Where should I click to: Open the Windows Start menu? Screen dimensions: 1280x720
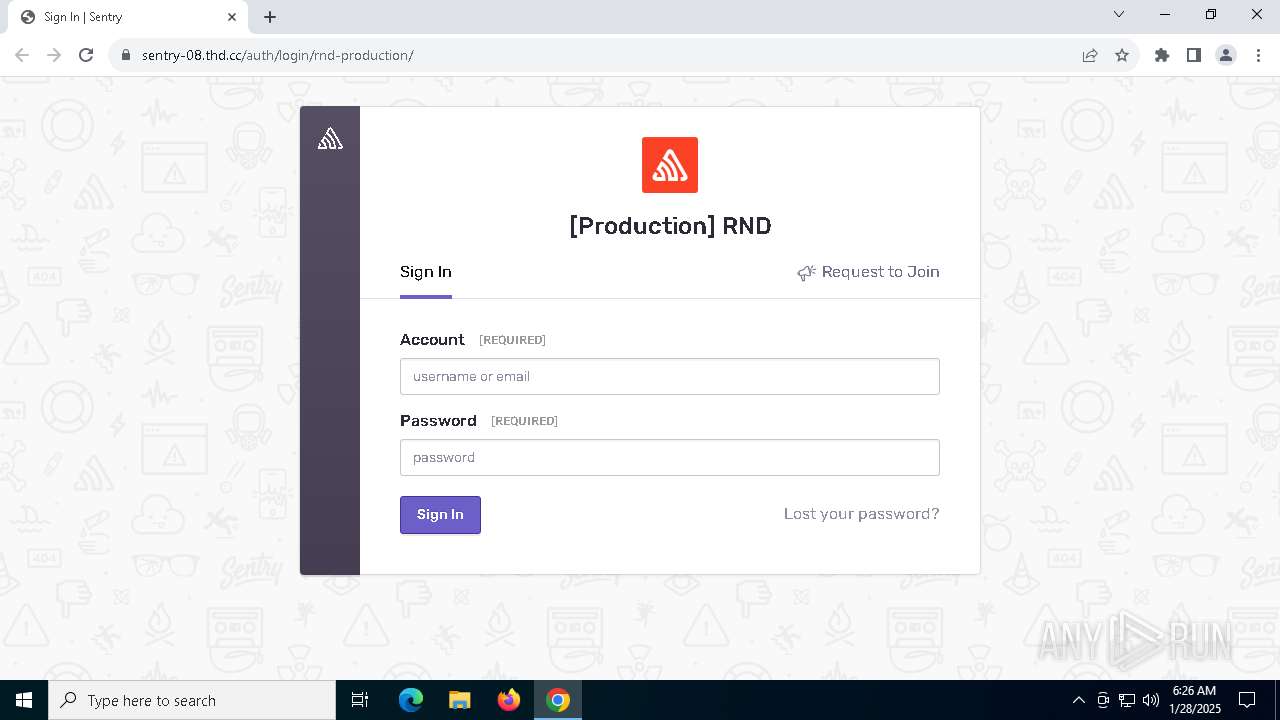tap(24, 700)
